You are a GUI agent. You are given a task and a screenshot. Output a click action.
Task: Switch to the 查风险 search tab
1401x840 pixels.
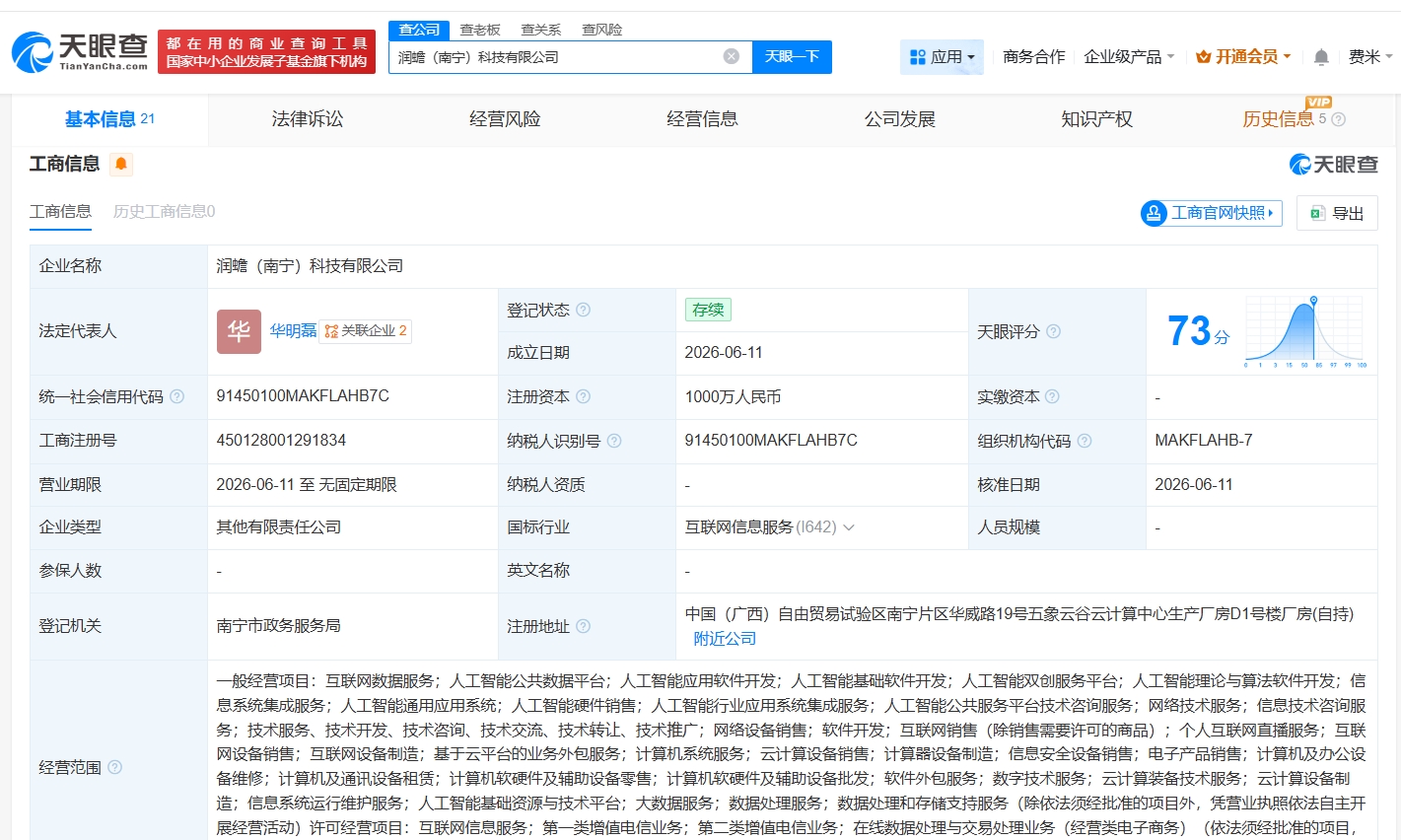(602, 30)
